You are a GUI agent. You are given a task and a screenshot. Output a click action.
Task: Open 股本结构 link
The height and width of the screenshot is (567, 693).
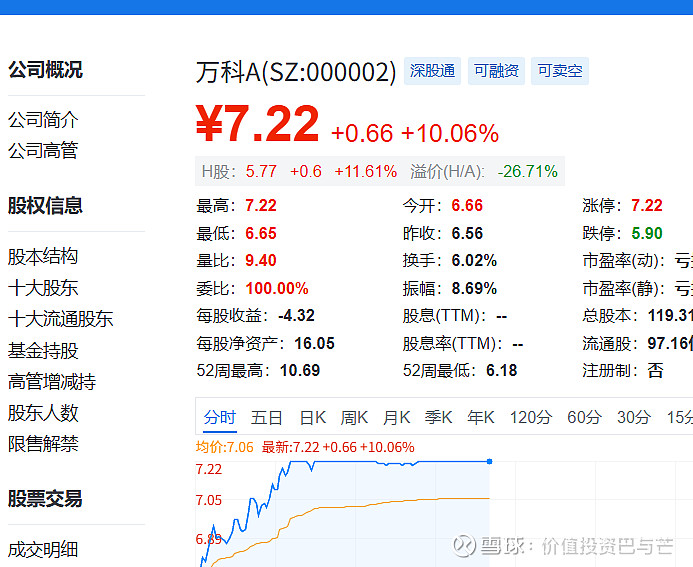point(43,257)
